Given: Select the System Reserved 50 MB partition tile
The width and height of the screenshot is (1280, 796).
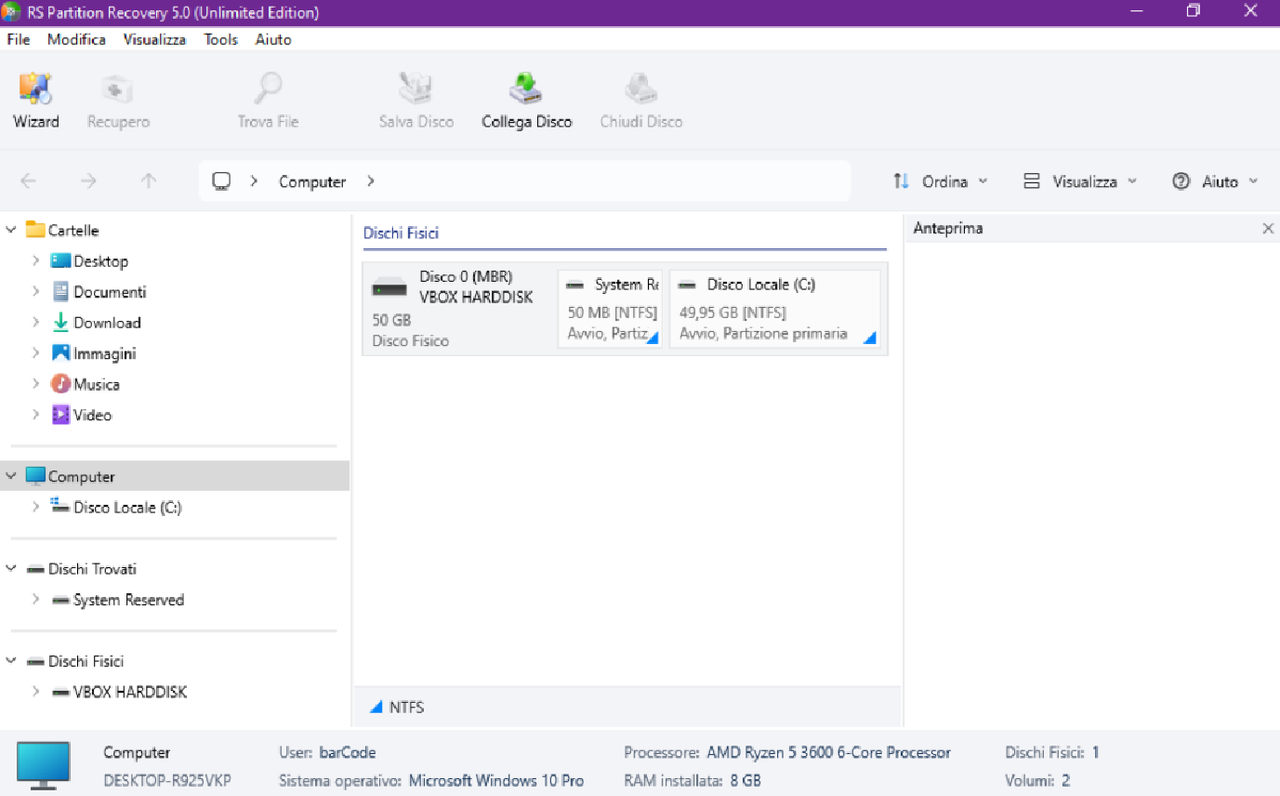Looking at the screenshot, I should click(x=610, y=309).
